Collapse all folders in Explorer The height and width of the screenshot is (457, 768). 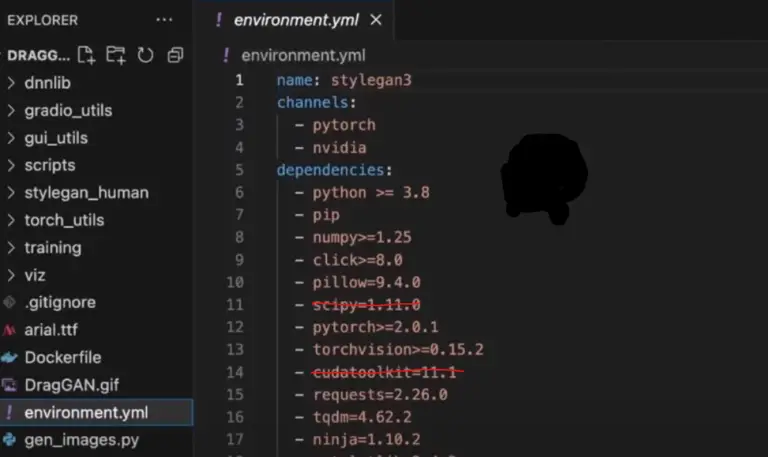[x=175, y=55]
